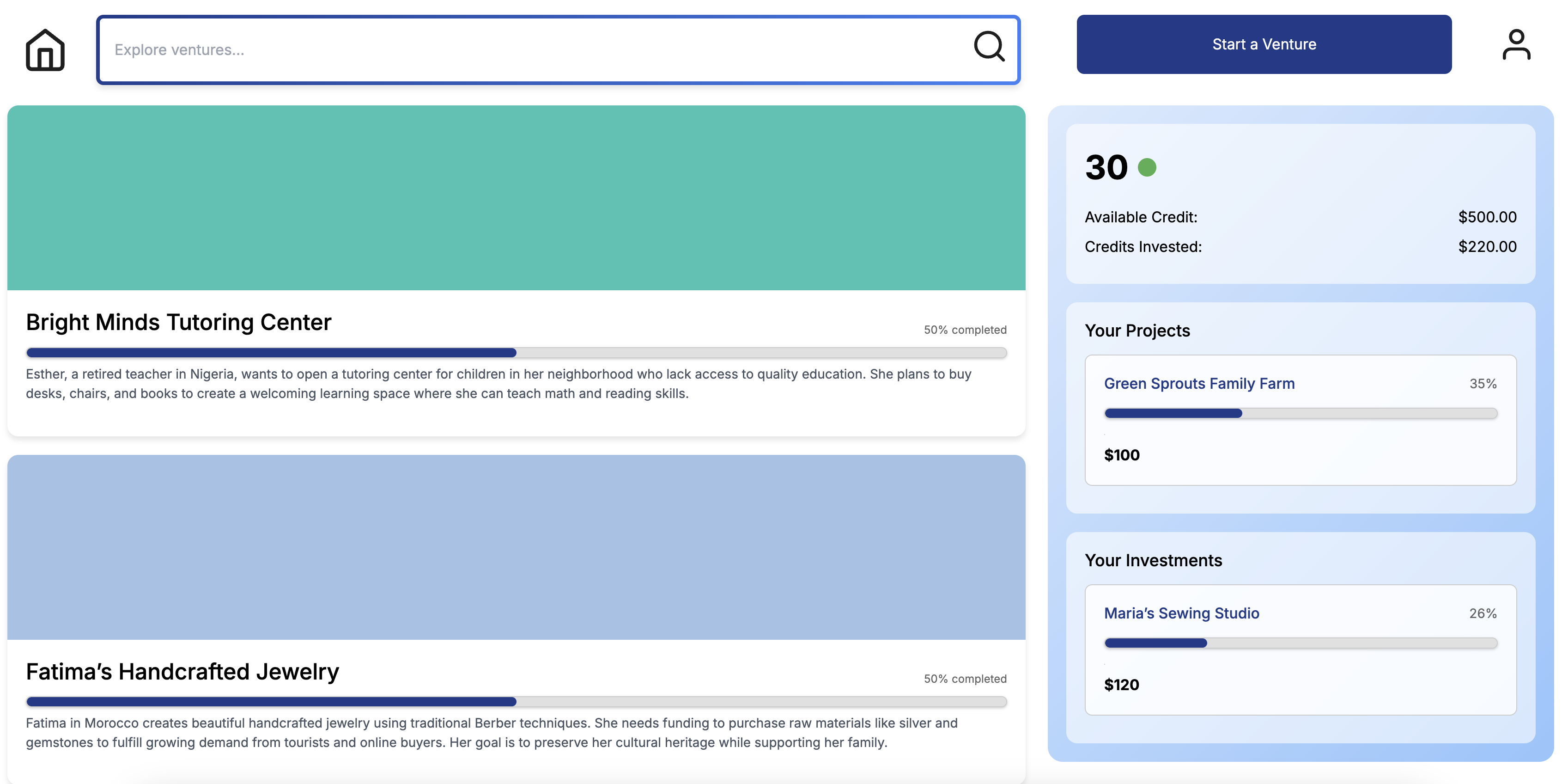Open Green Sprouts Family Farm link

(1198, 383)
